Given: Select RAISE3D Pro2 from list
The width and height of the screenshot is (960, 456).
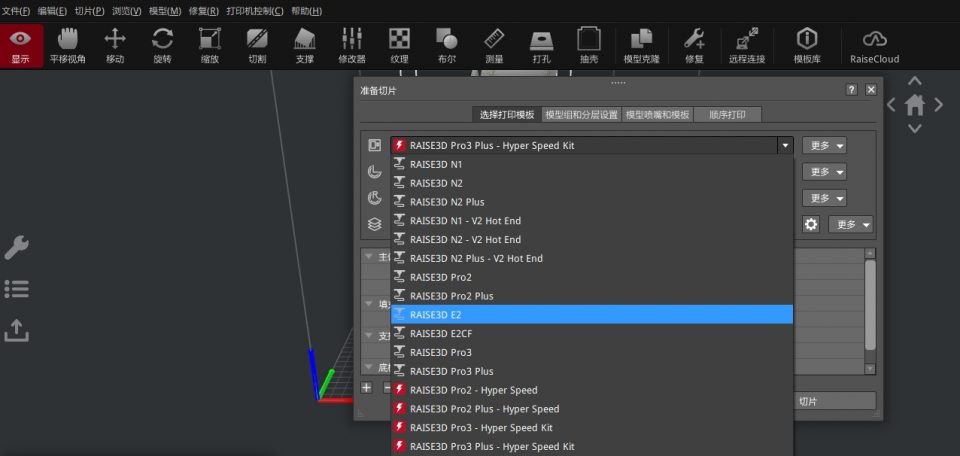Looking at the screenshot, I should click(592, 277).
